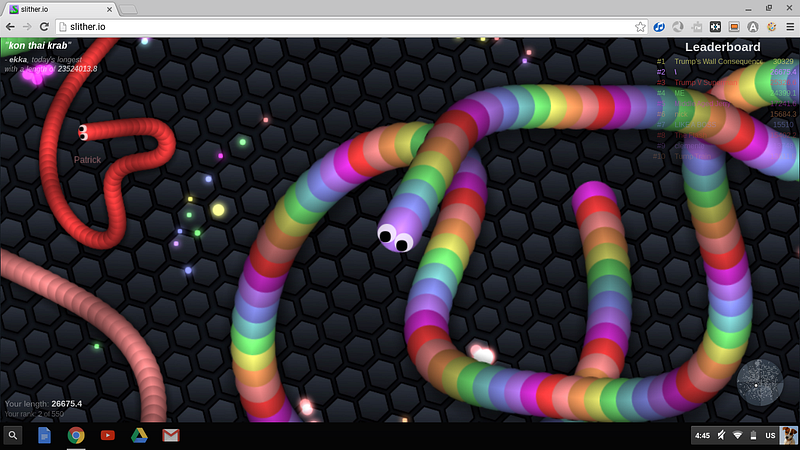Open the grey swirl extension icon
The height and width of the screenshot is (450, 800).
(678, 27)
